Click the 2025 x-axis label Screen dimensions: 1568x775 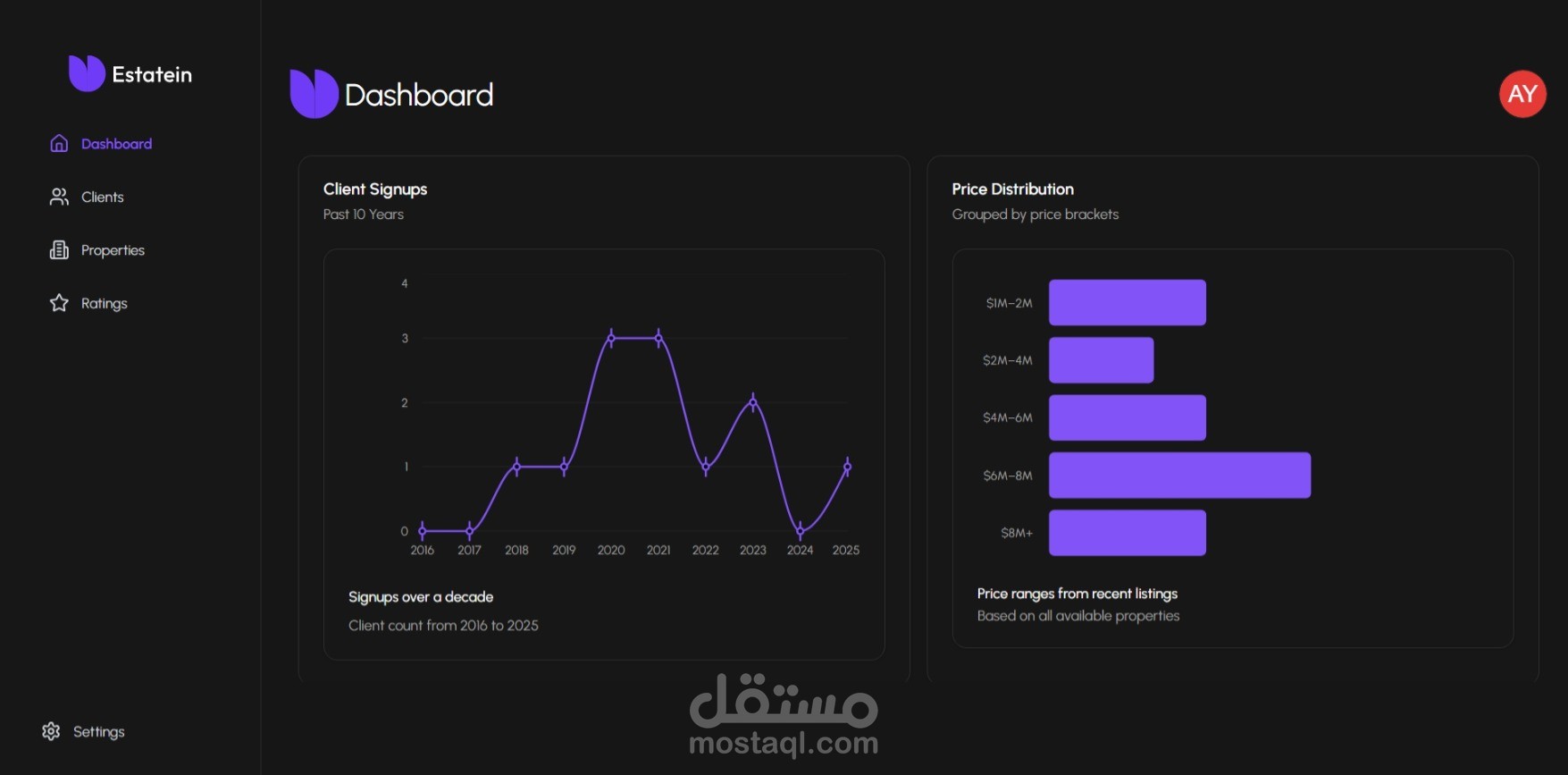[x=846, y=551]
